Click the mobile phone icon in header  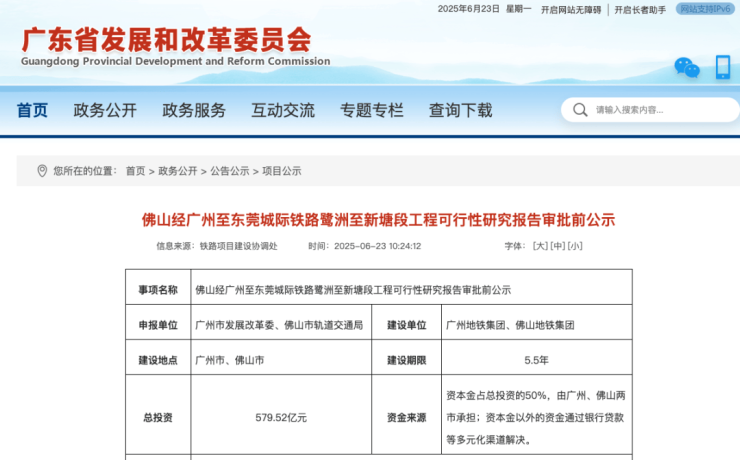click(723, 67)
